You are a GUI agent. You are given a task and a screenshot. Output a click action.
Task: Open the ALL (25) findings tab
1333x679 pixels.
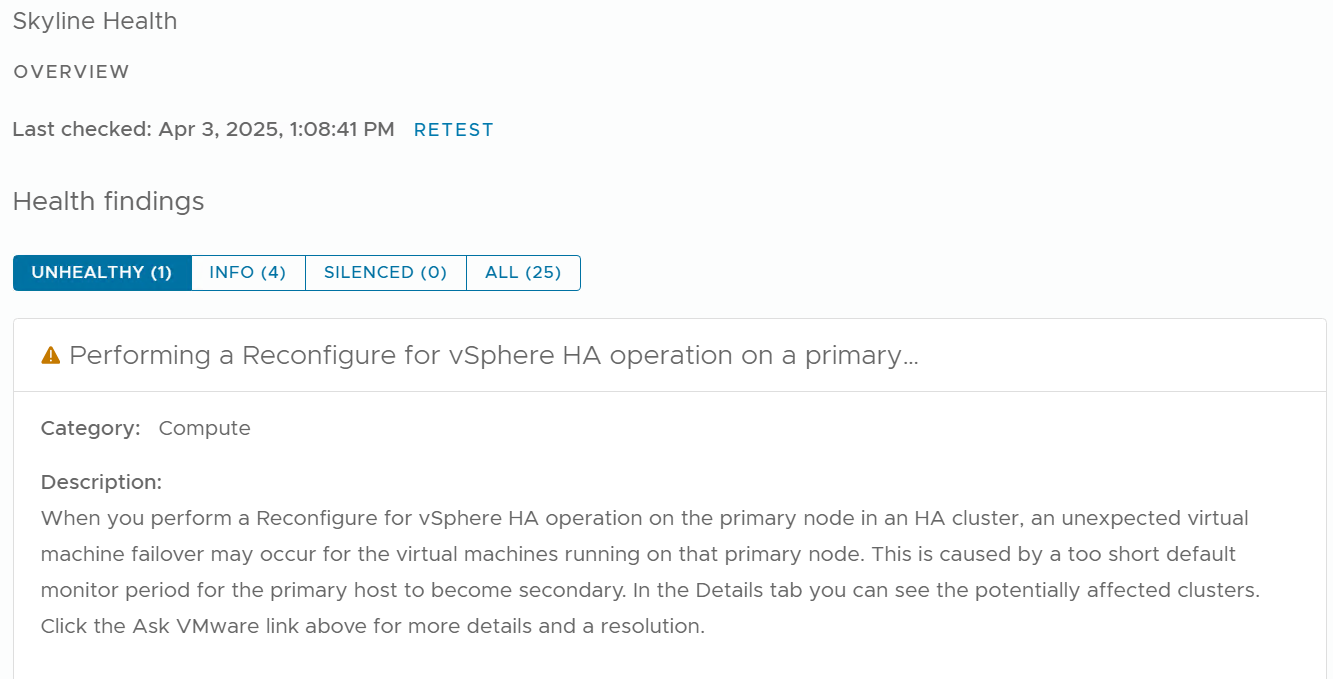click(x=523, y=272)
